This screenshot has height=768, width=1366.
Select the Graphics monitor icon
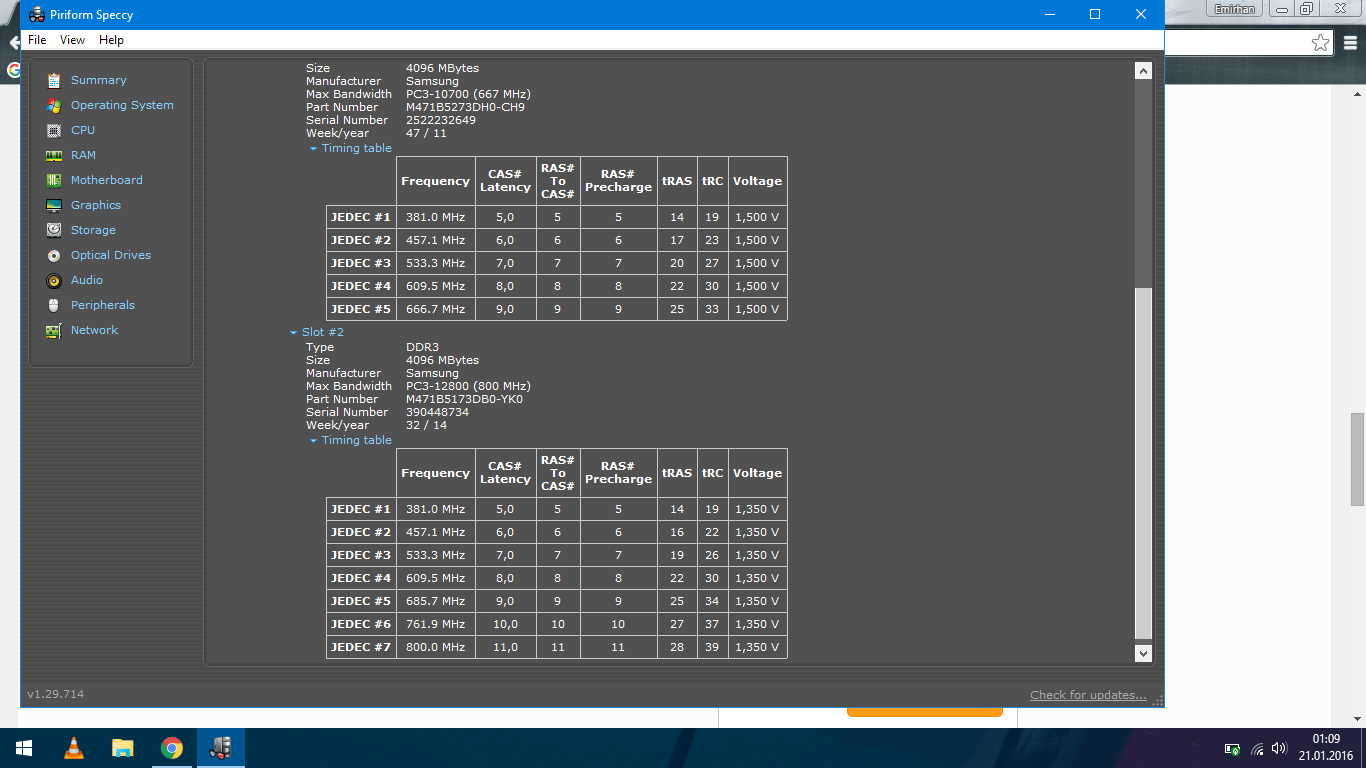point(54,205)
